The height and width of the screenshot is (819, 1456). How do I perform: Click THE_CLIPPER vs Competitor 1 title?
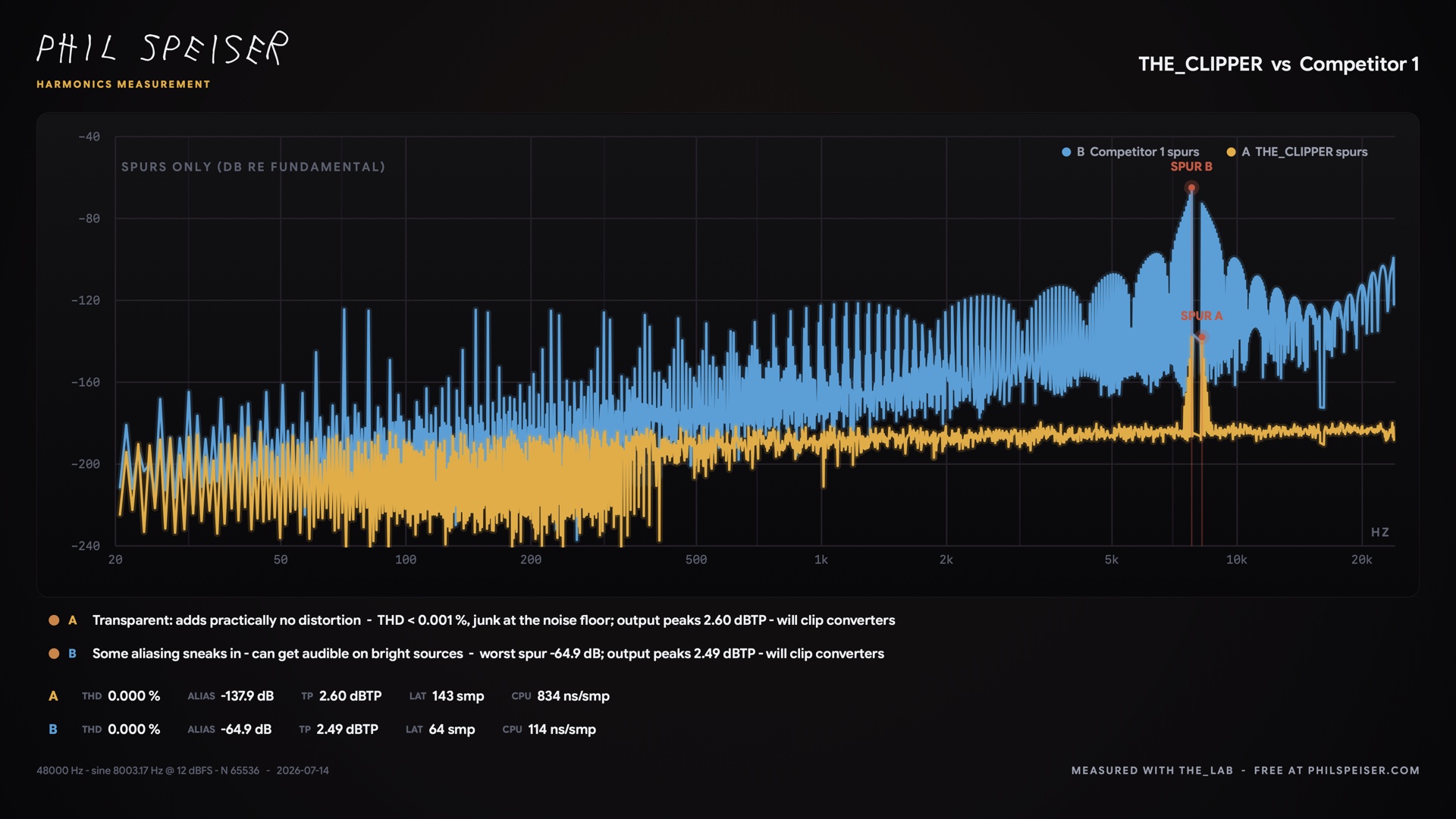point(1279,64)
